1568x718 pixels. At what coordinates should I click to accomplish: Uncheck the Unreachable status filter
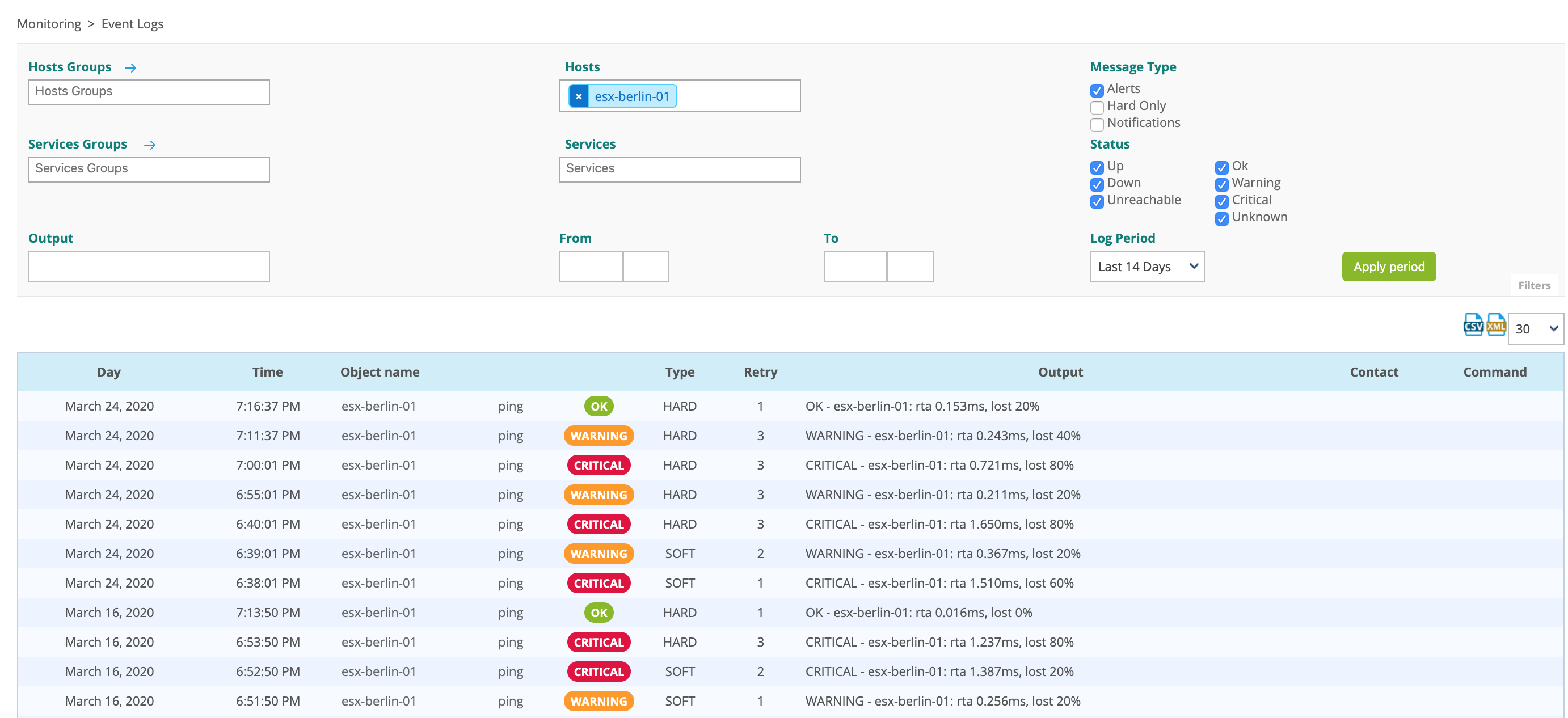coord(1097,201)
